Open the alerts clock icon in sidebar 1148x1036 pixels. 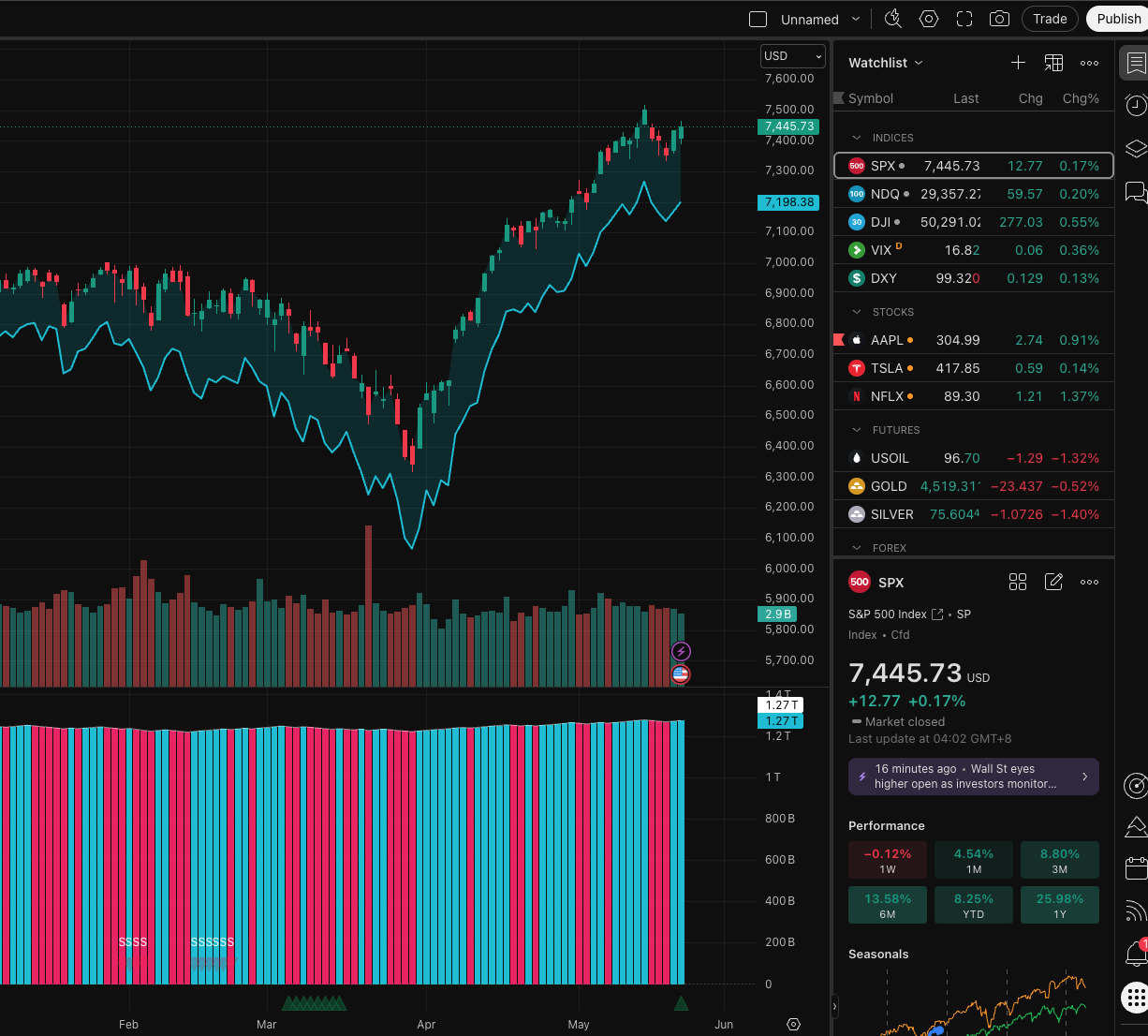1135,105
